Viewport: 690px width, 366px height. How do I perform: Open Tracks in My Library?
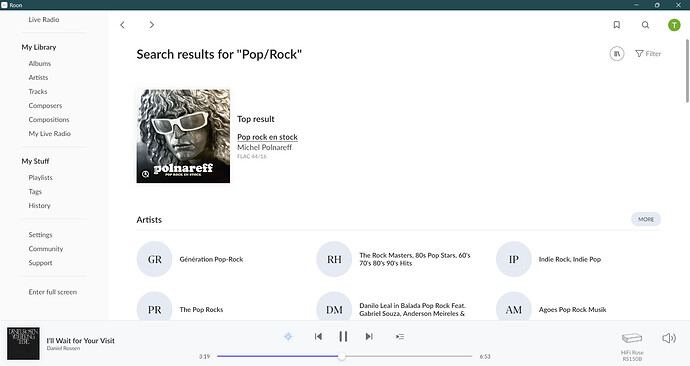38,92
